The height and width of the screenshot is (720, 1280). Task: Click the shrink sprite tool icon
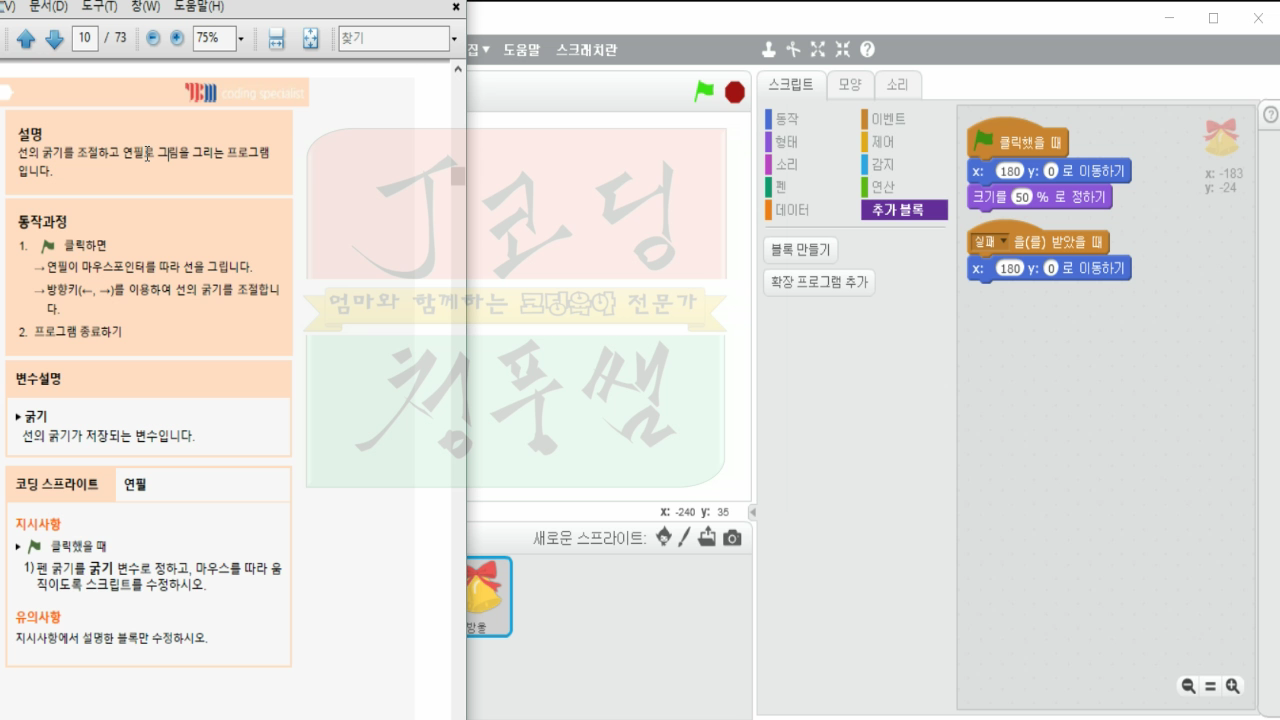tap(843, 48)
